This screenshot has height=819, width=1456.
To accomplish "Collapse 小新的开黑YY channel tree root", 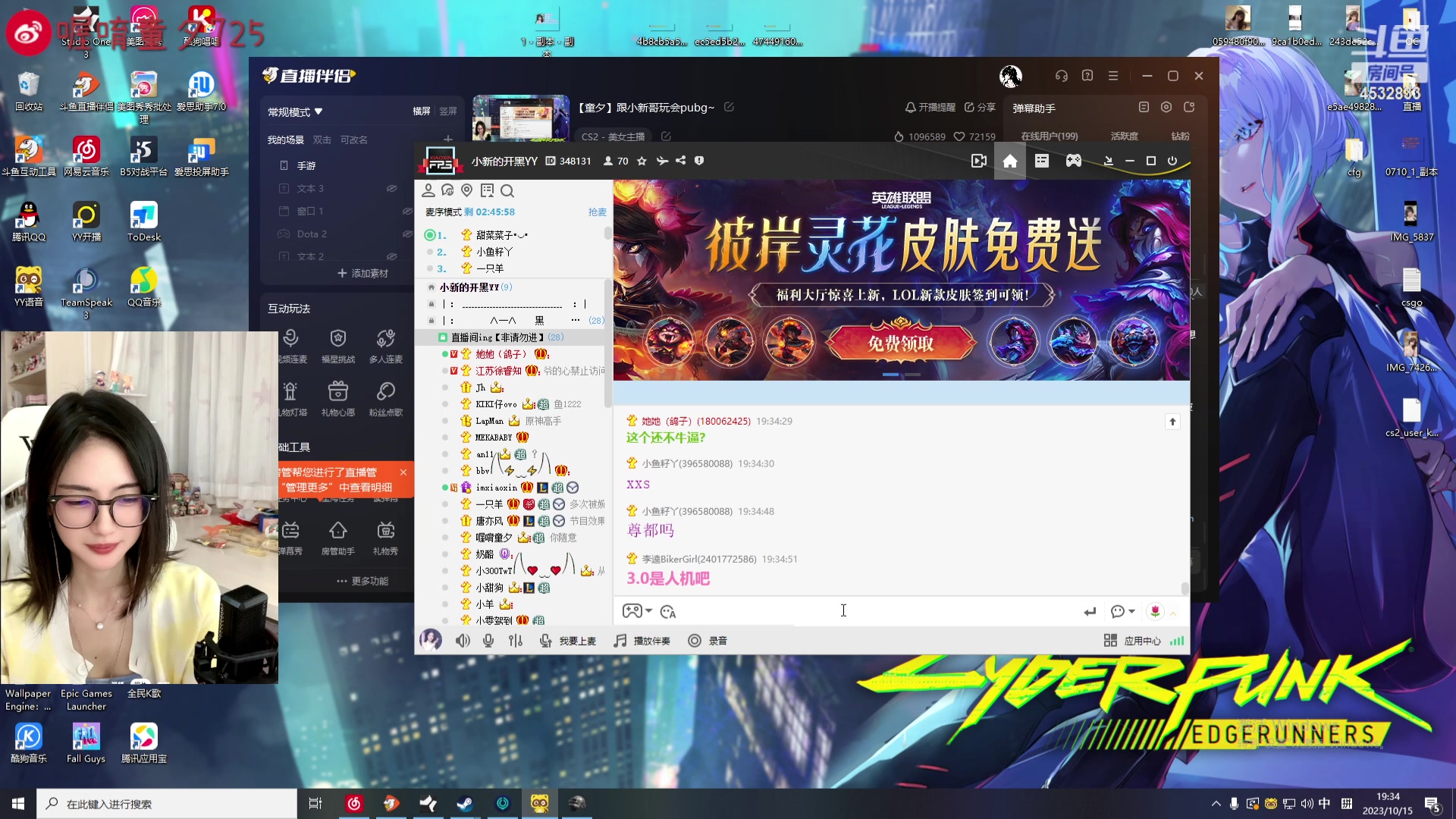I will pyautogui.click(x=431, y=287).
